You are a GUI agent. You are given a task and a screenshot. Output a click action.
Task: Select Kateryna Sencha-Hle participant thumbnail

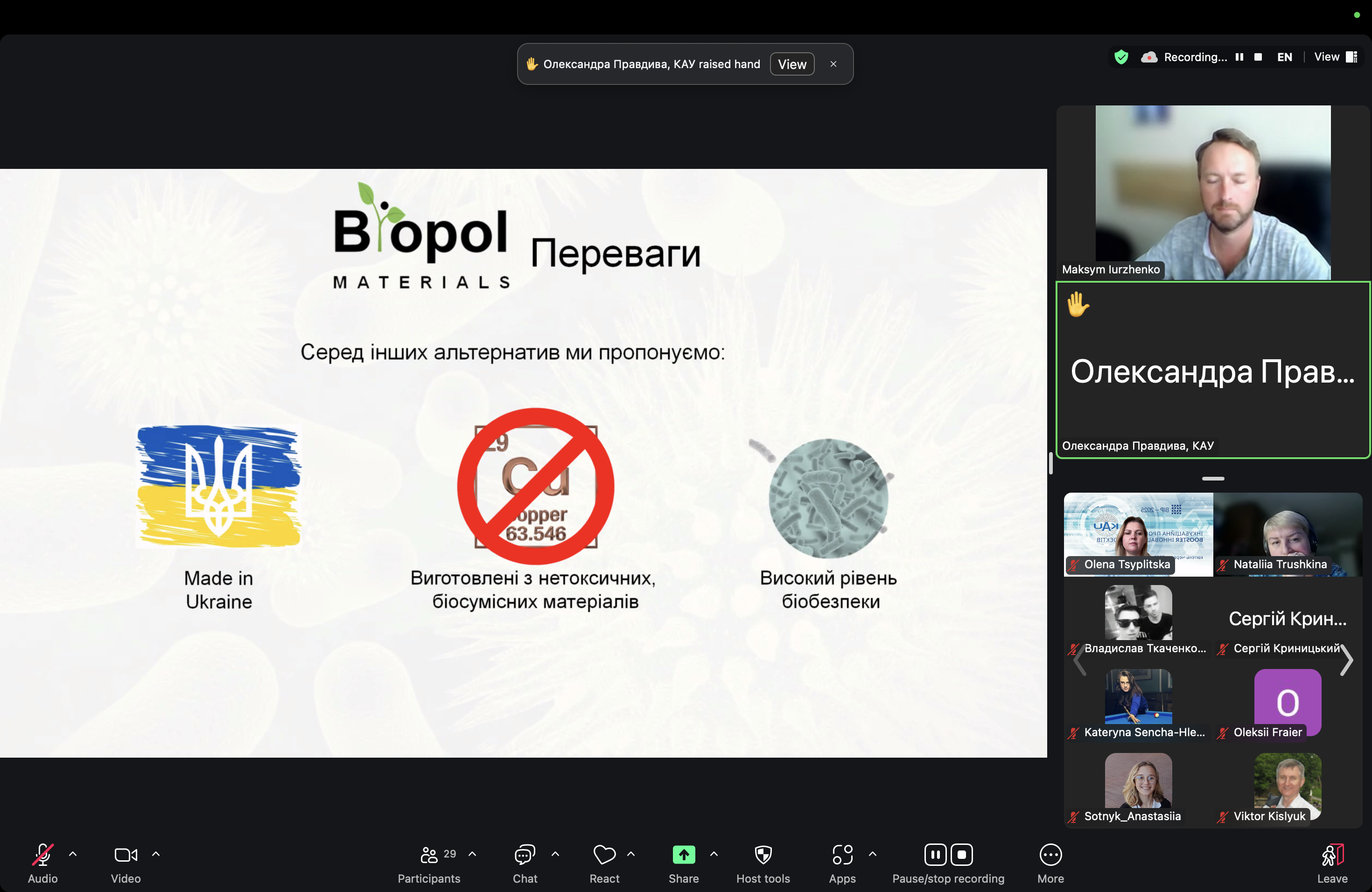tap(1138, 702)
